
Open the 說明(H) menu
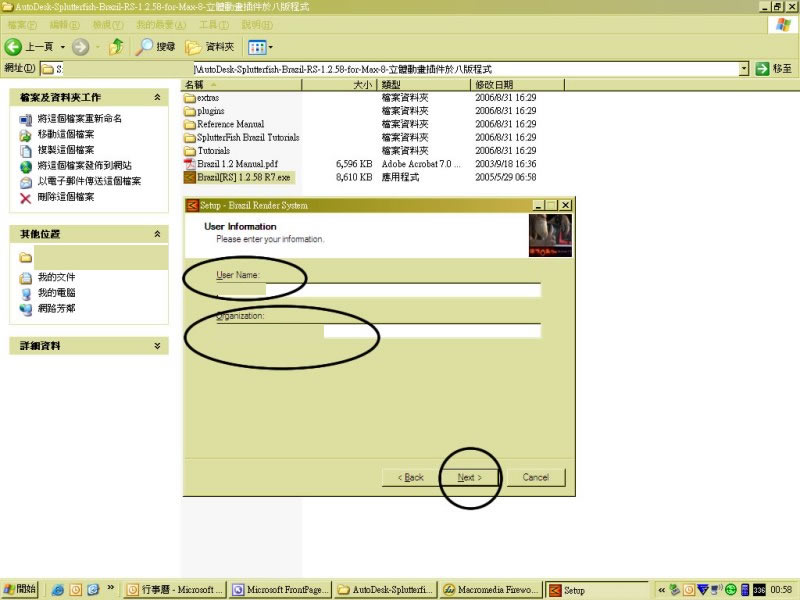click(257, 24)
